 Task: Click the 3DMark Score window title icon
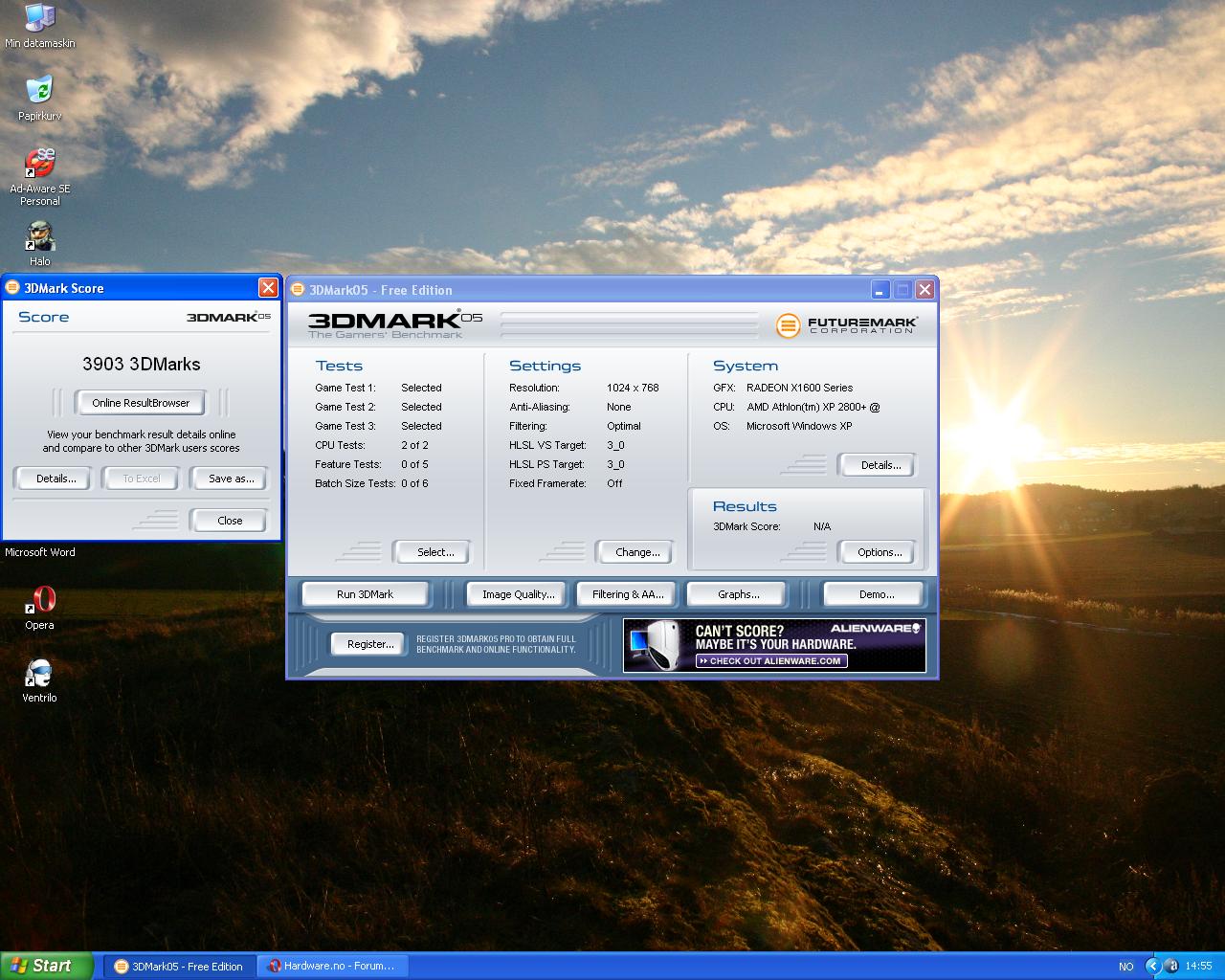[12, 288]
